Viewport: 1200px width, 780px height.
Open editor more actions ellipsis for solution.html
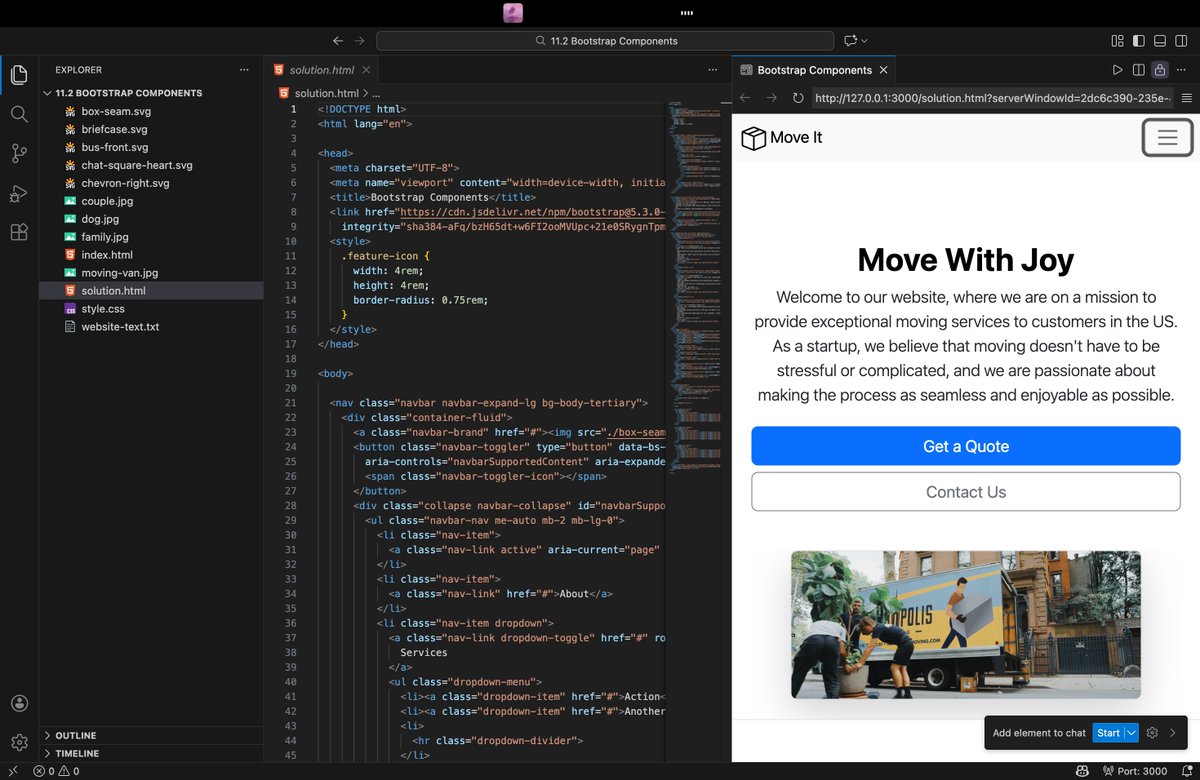pos(712,70)
